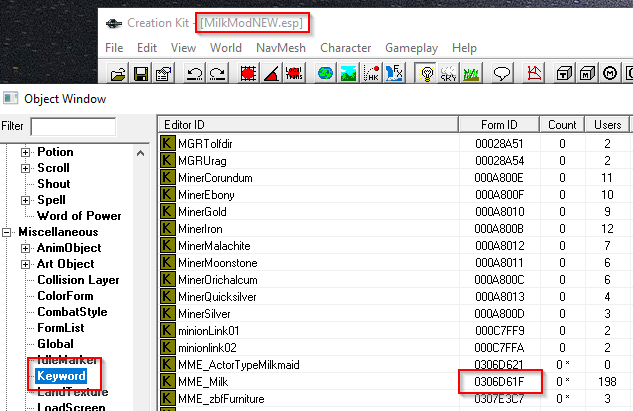Open the preferences icon in the toolbar
Viewport: 633px width, 411px height.
coord(164,73)
